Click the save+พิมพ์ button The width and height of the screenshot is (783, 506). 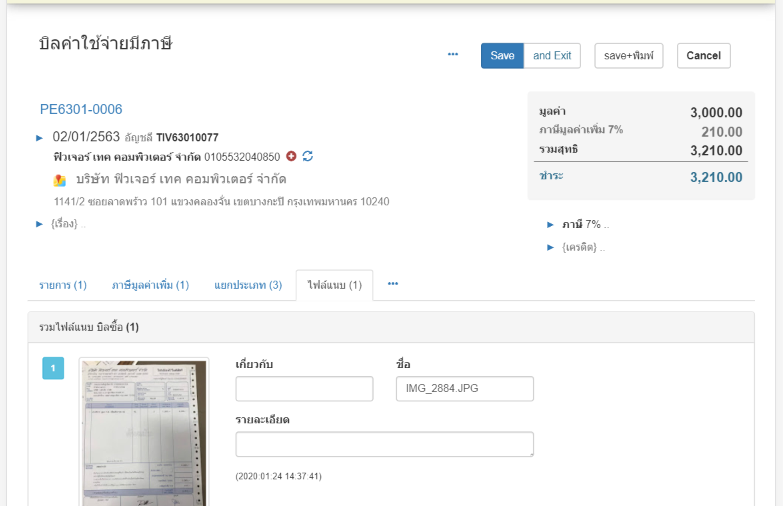(629, 56)
